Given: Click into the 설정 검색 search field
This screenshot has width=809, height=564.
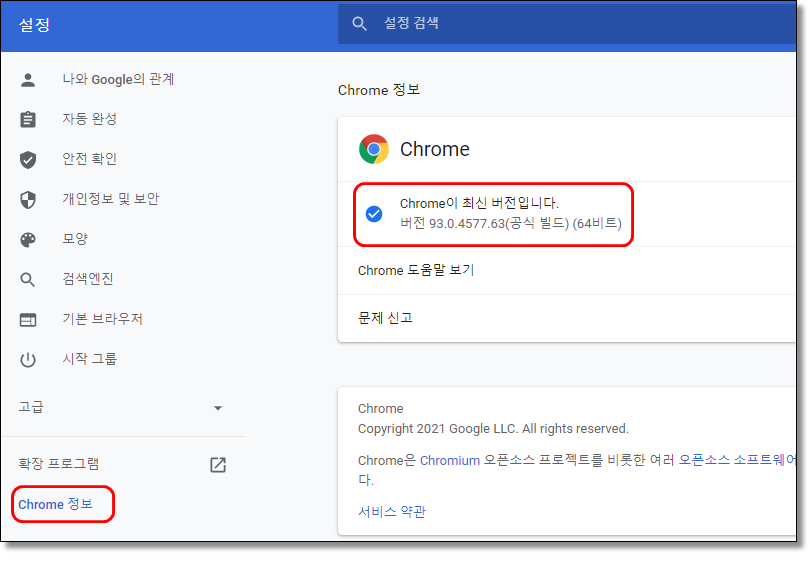Looking at the screenshot, I should point(567,23).
